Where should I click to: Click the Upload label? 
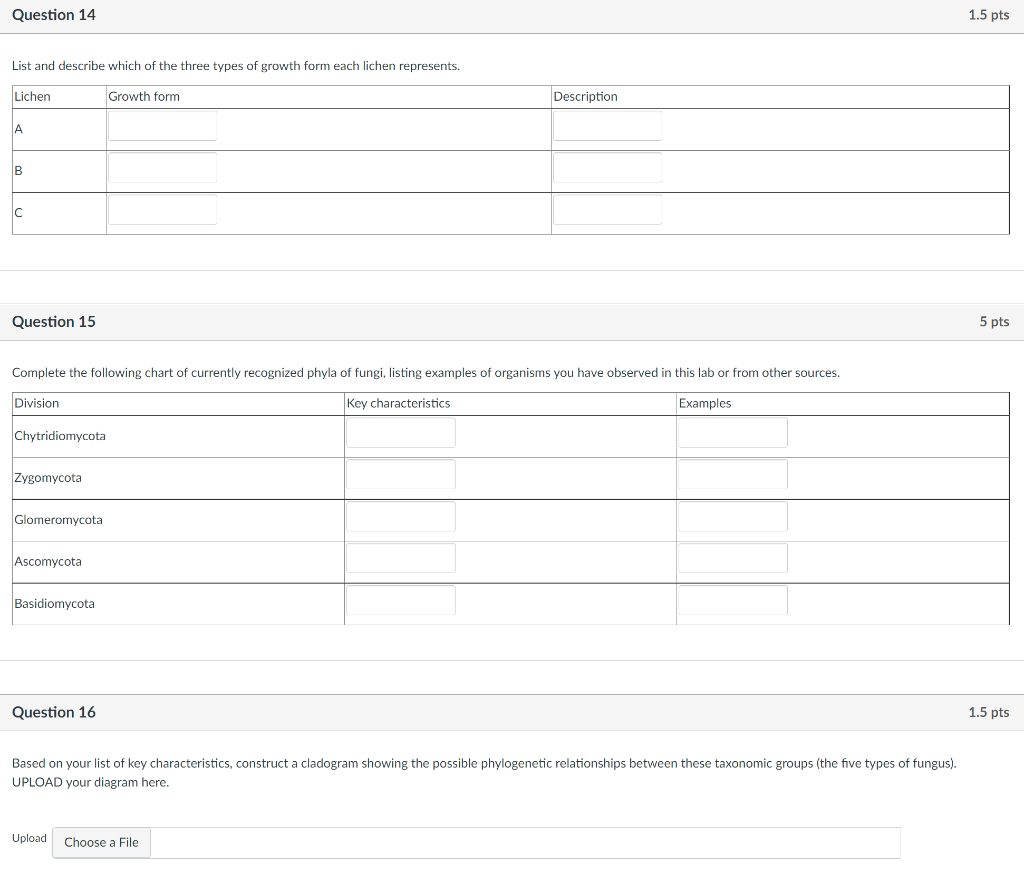pos(29,838)
